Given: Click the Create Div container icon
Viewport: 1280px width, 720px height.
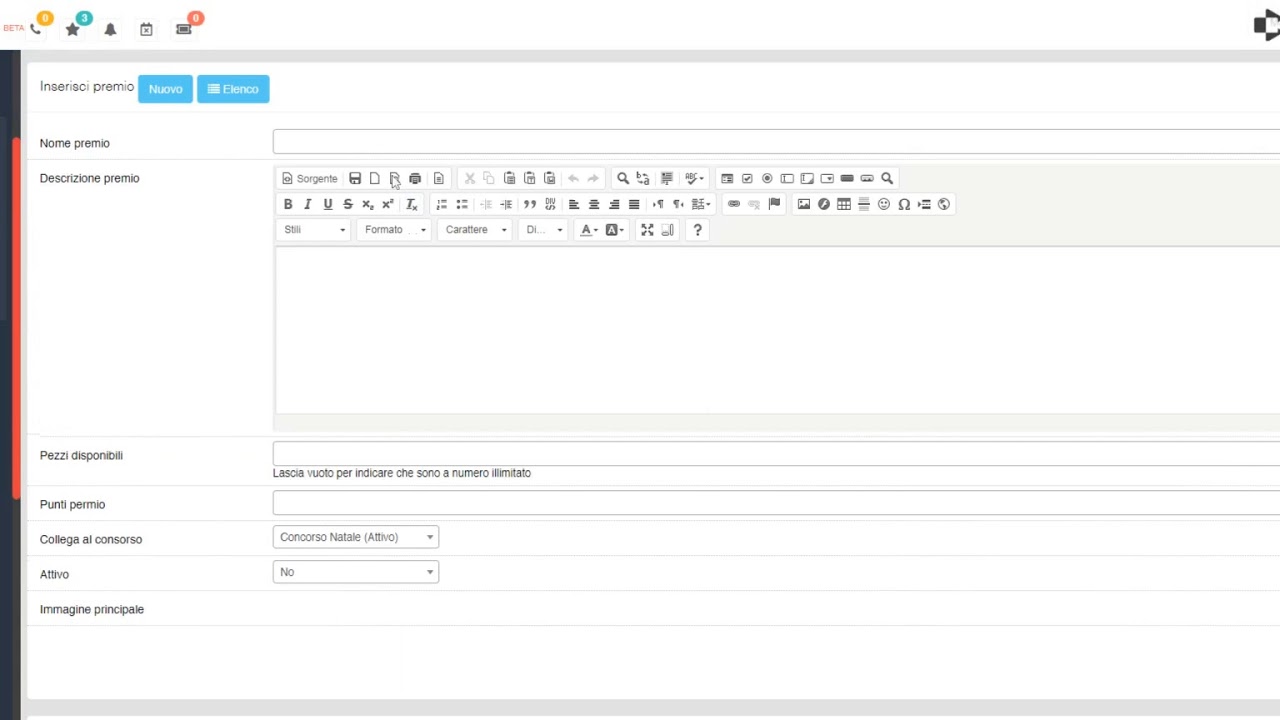Looking at the screenshot, I should pos(550,204).
